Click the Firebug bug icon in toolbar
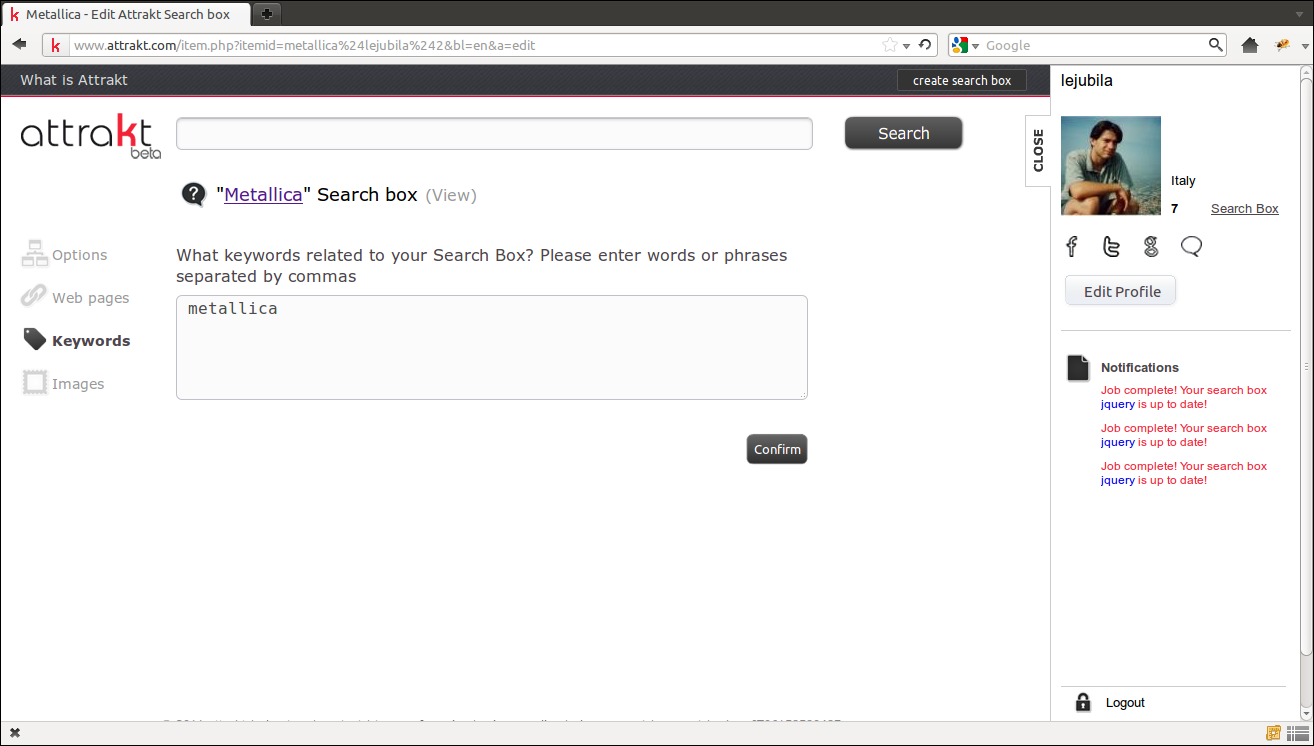 pos(1283,45)
